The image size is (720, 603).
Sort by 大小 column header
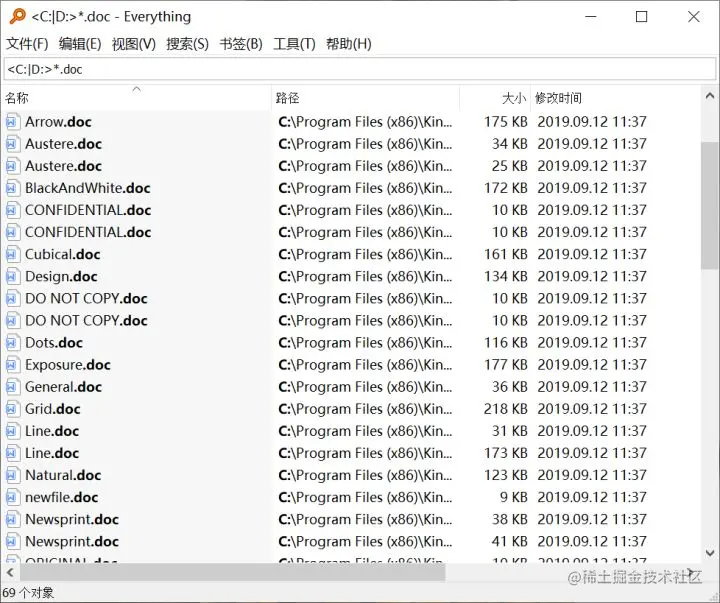(x=495, y=98)
